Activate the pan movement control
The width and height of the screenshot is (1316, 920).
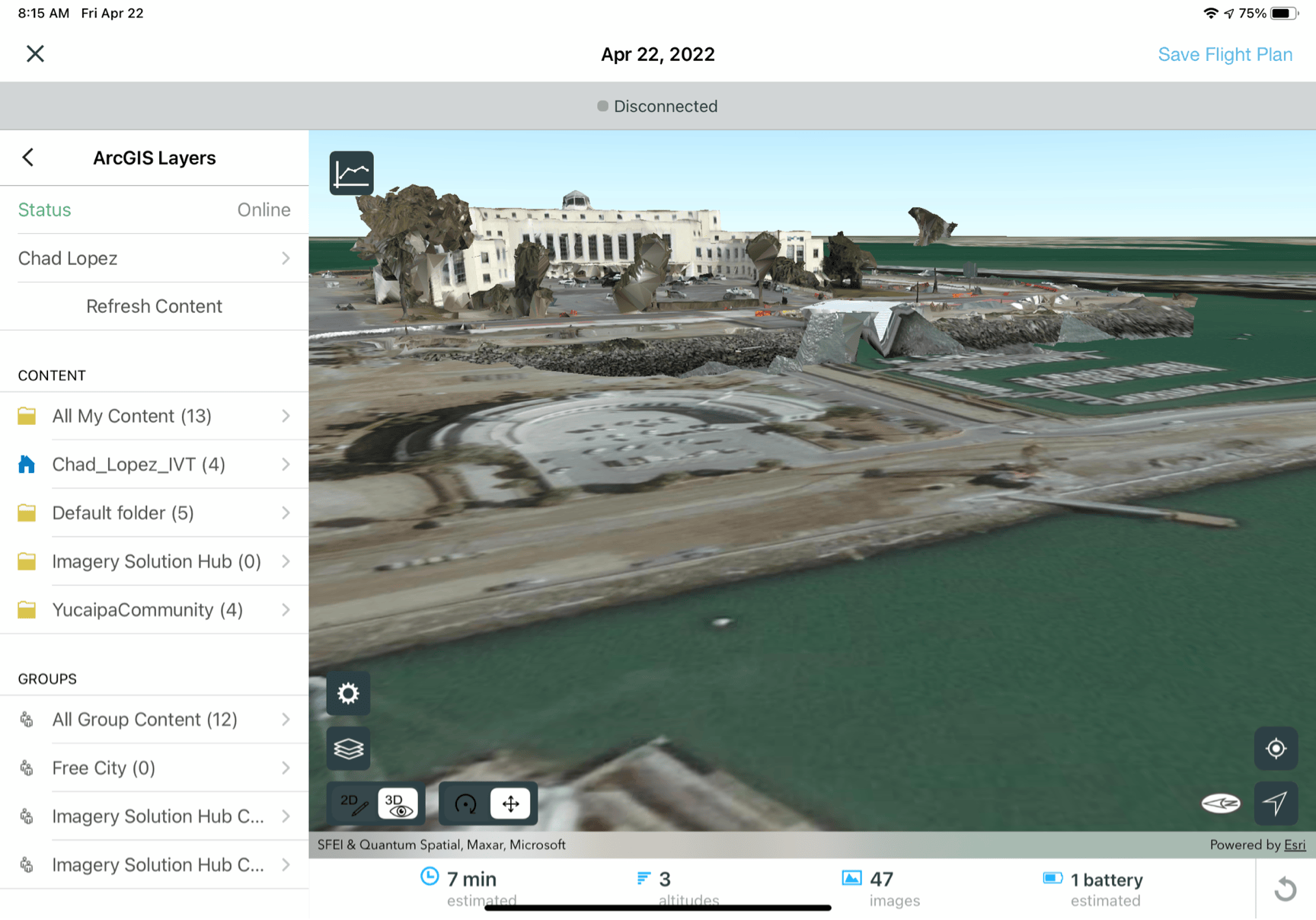click(511, 803)
